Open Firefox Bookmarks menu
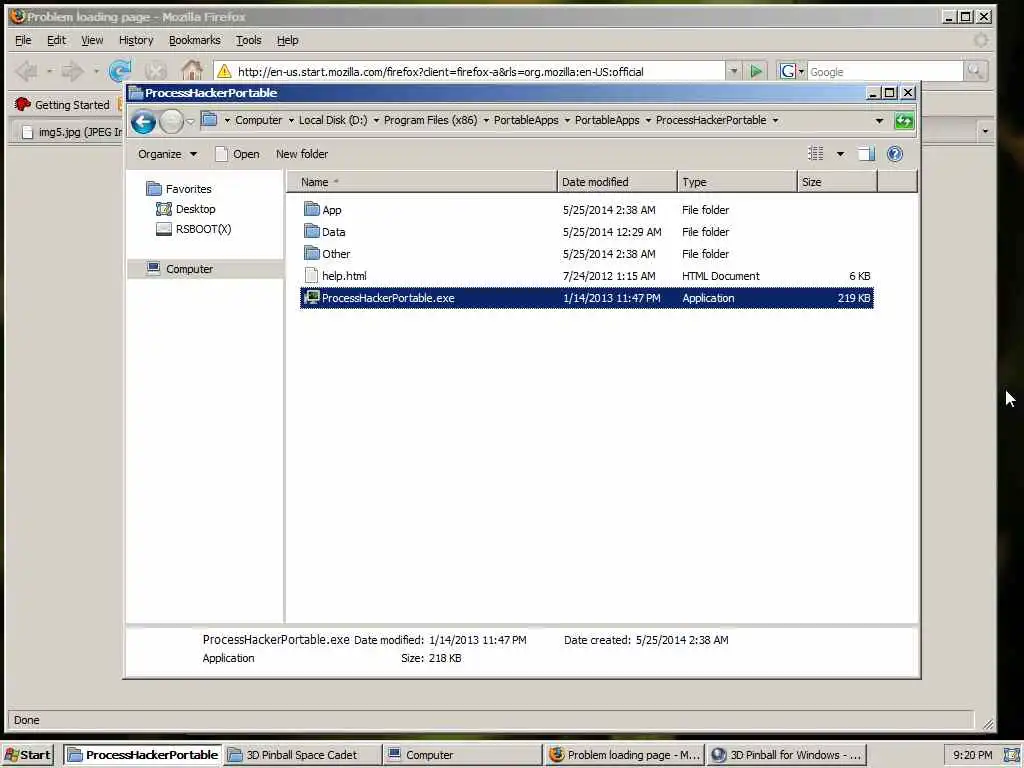Image resolution: width=1024 pixels, height=768 pixels. (195, 40)
